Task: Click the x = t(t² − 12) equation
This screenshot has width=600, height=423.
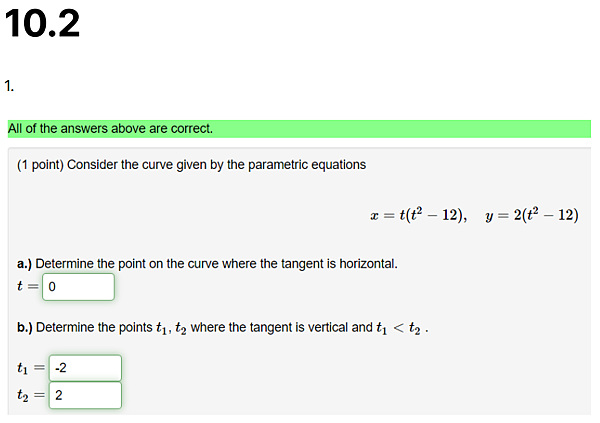Action: pos(419,215)
